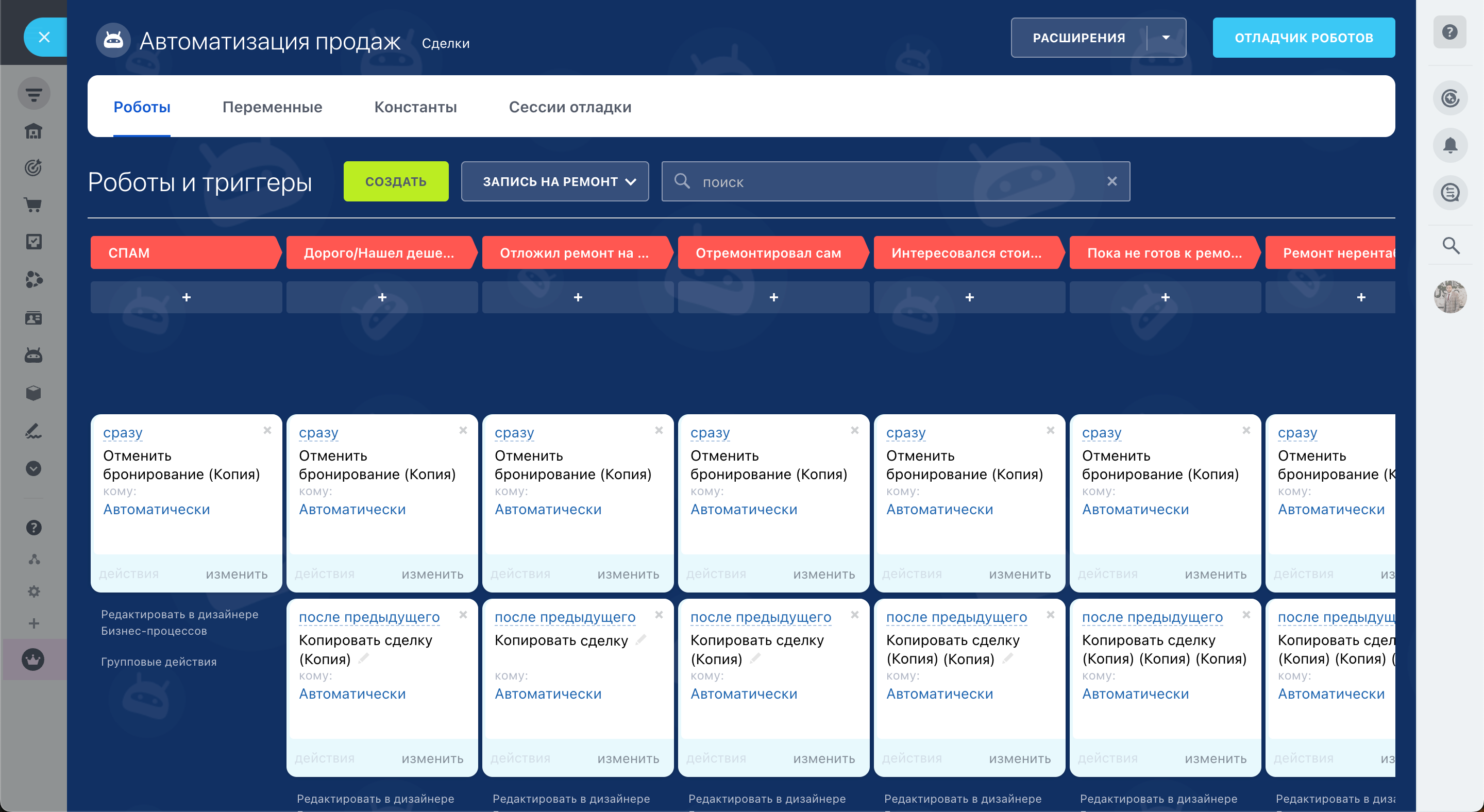
Task: Open the Сессии отладки tab
Action: click(x=570, y=107)
